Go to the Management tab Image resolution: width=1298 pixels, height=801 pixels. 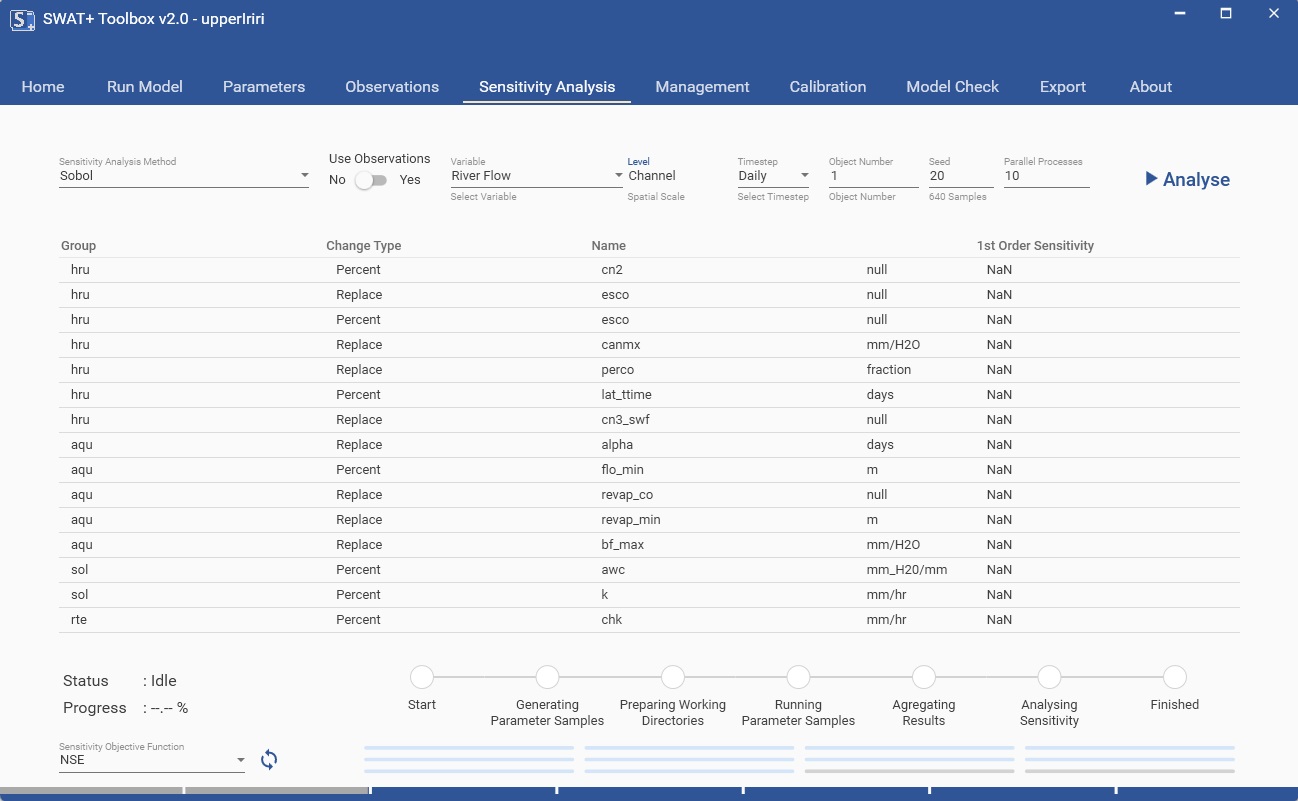point(702,87)
